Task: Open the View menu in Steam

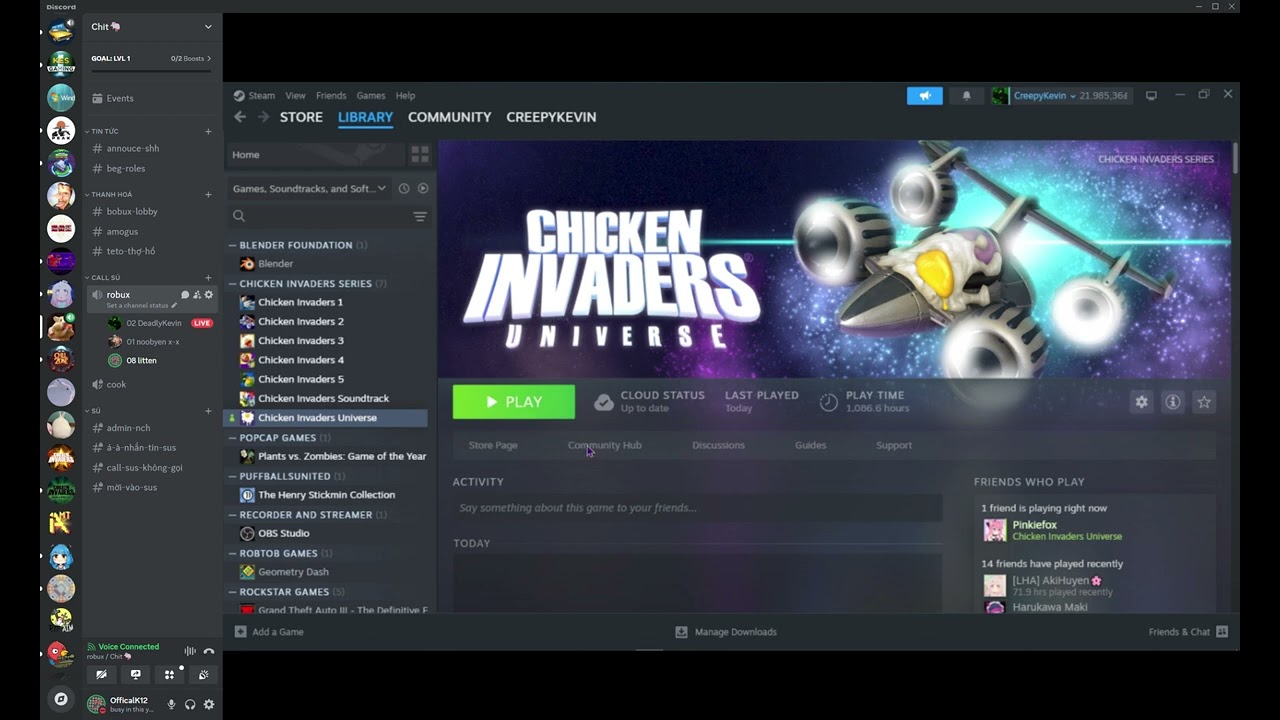Action: click(295, 96)
